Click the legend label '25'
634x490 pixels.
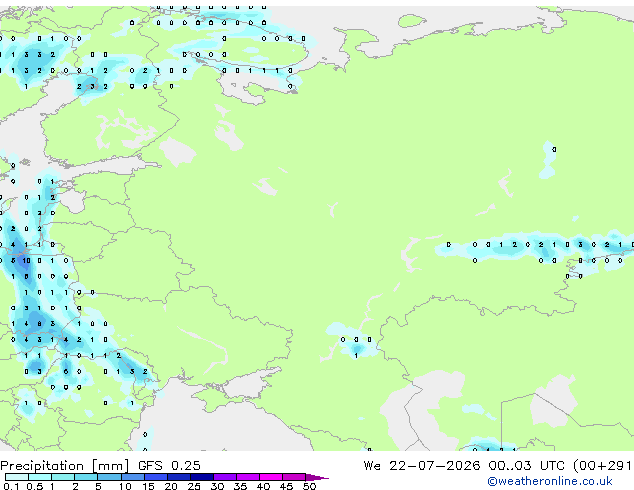[194, 486]
